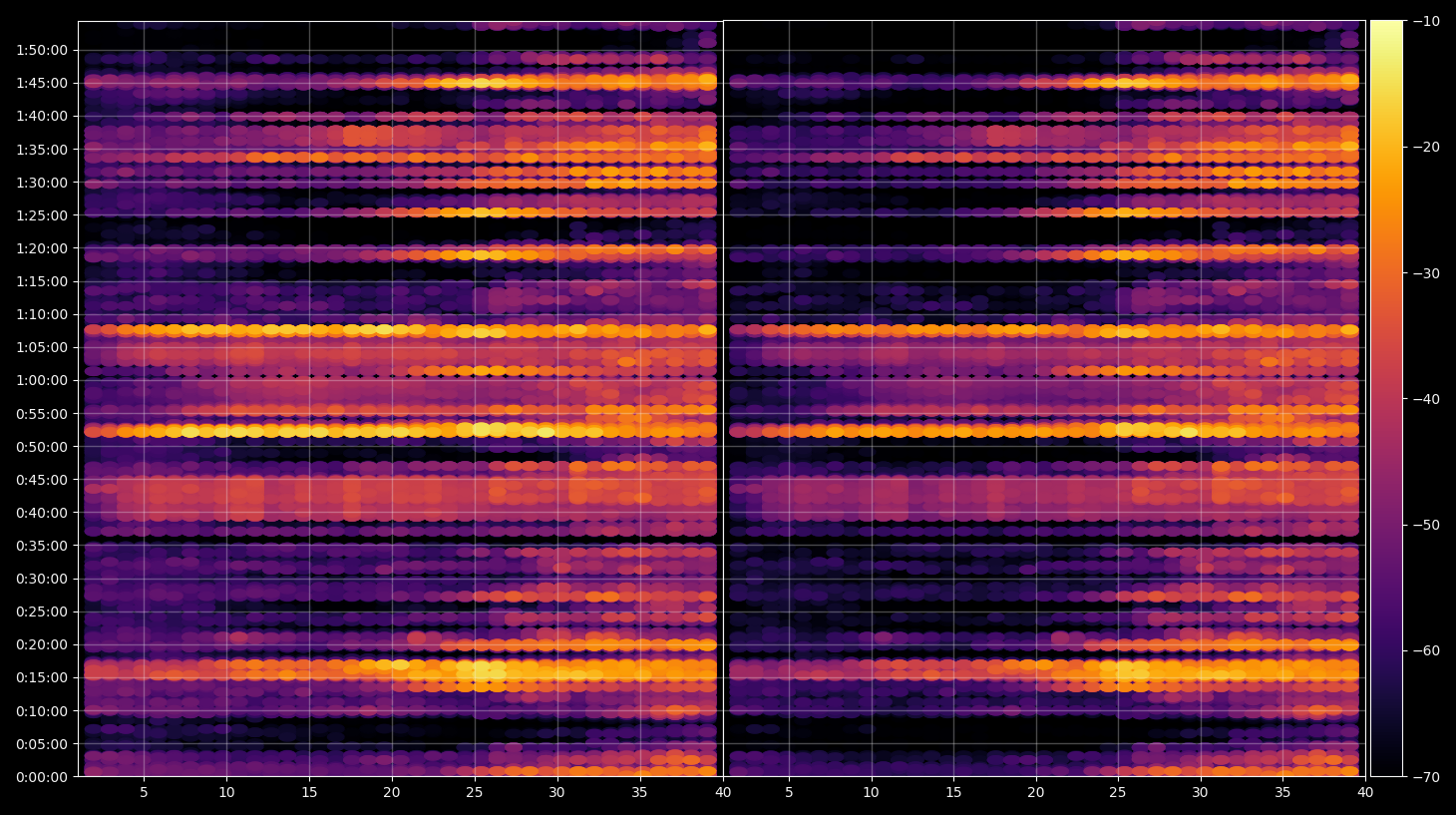The height and width of the screenshot is (815, 1456).
Task: Select x-axis label 35 under left heatmap
Action: [x=639, y=793]
